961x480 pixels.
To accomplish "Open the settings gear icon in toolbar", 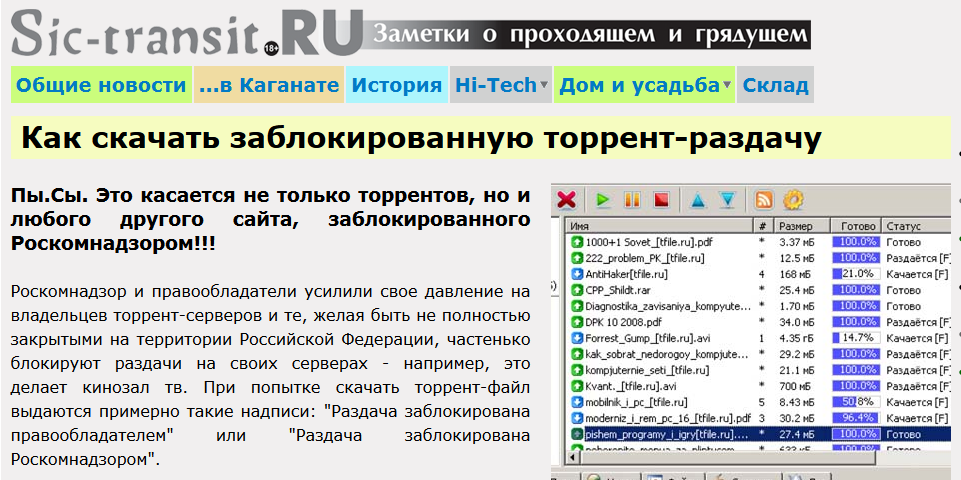I will click(x=793, y=200).
